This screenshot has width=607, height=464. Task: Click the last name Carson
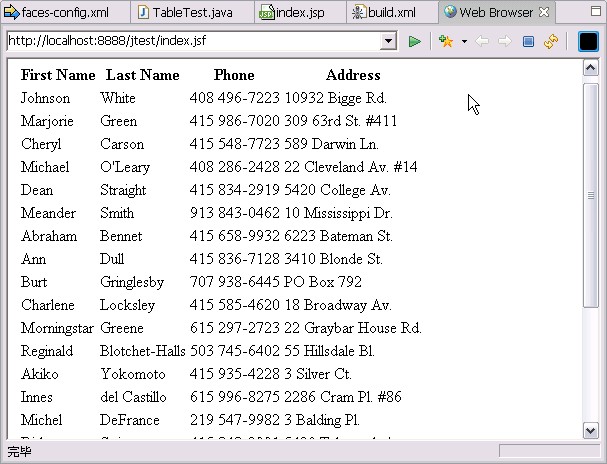tap(122, 144)
